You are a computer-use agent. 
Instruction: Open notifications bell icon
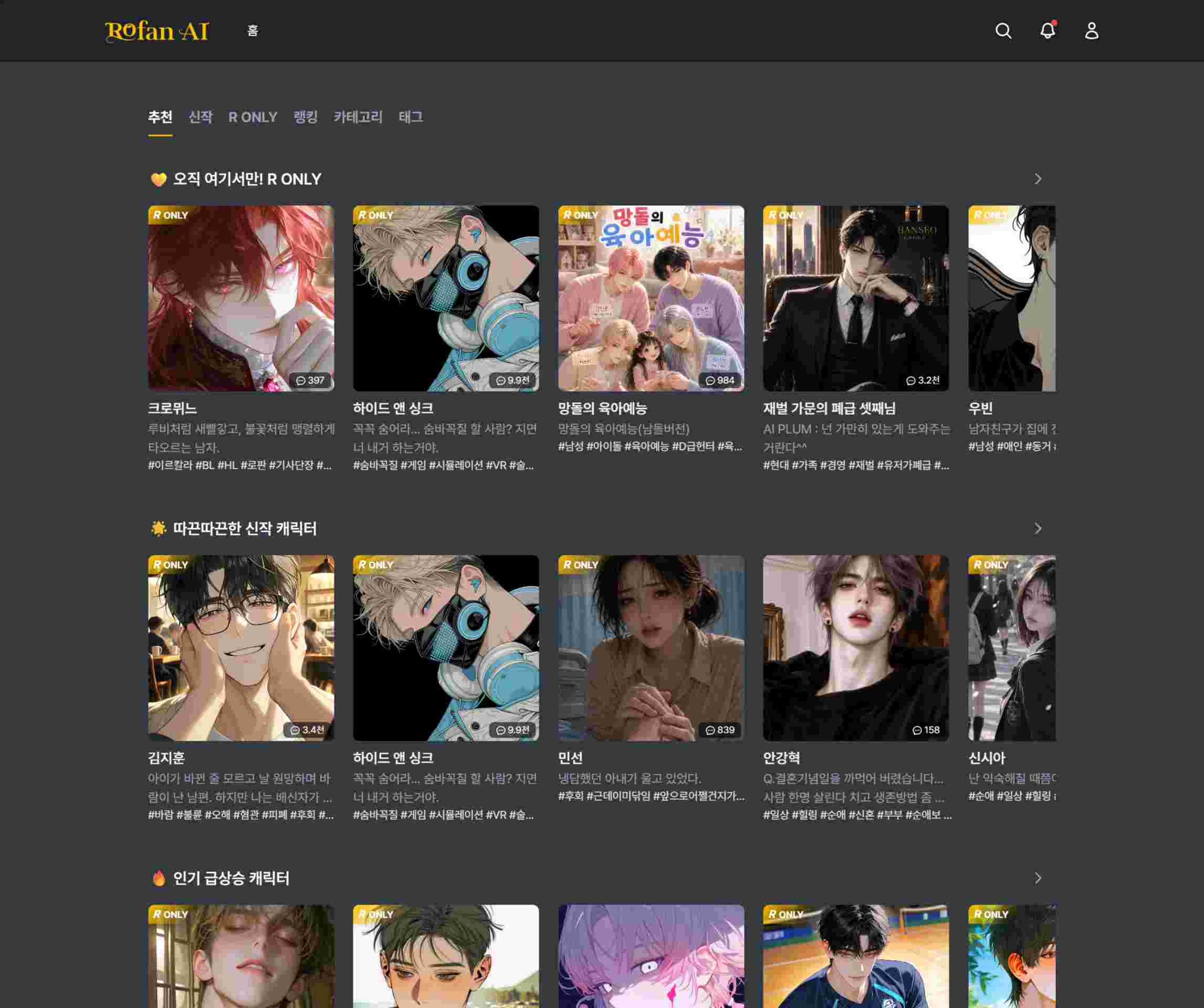pos(1048,30)
